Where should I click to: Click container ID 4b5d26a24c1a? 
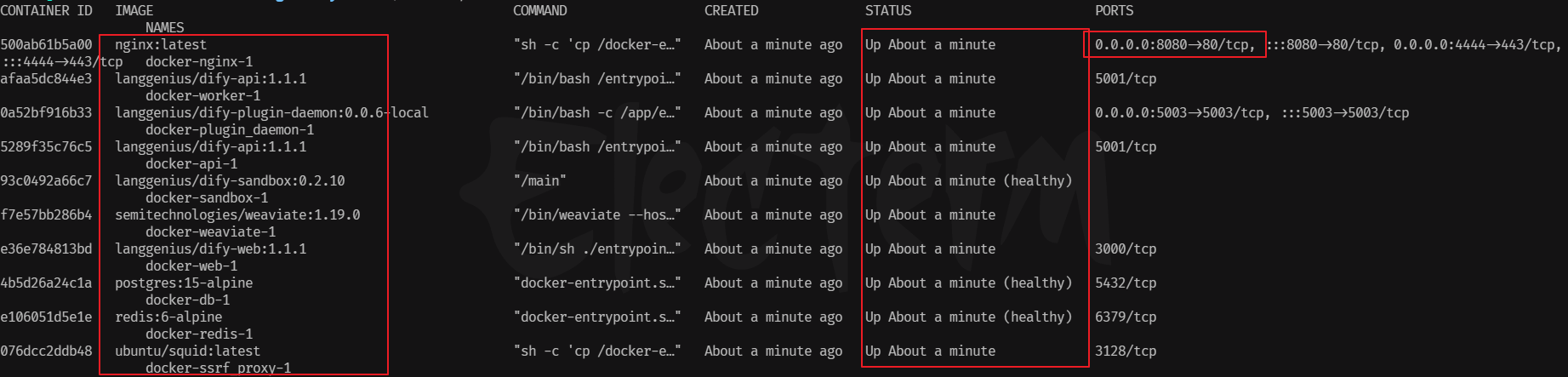point(46,283)
